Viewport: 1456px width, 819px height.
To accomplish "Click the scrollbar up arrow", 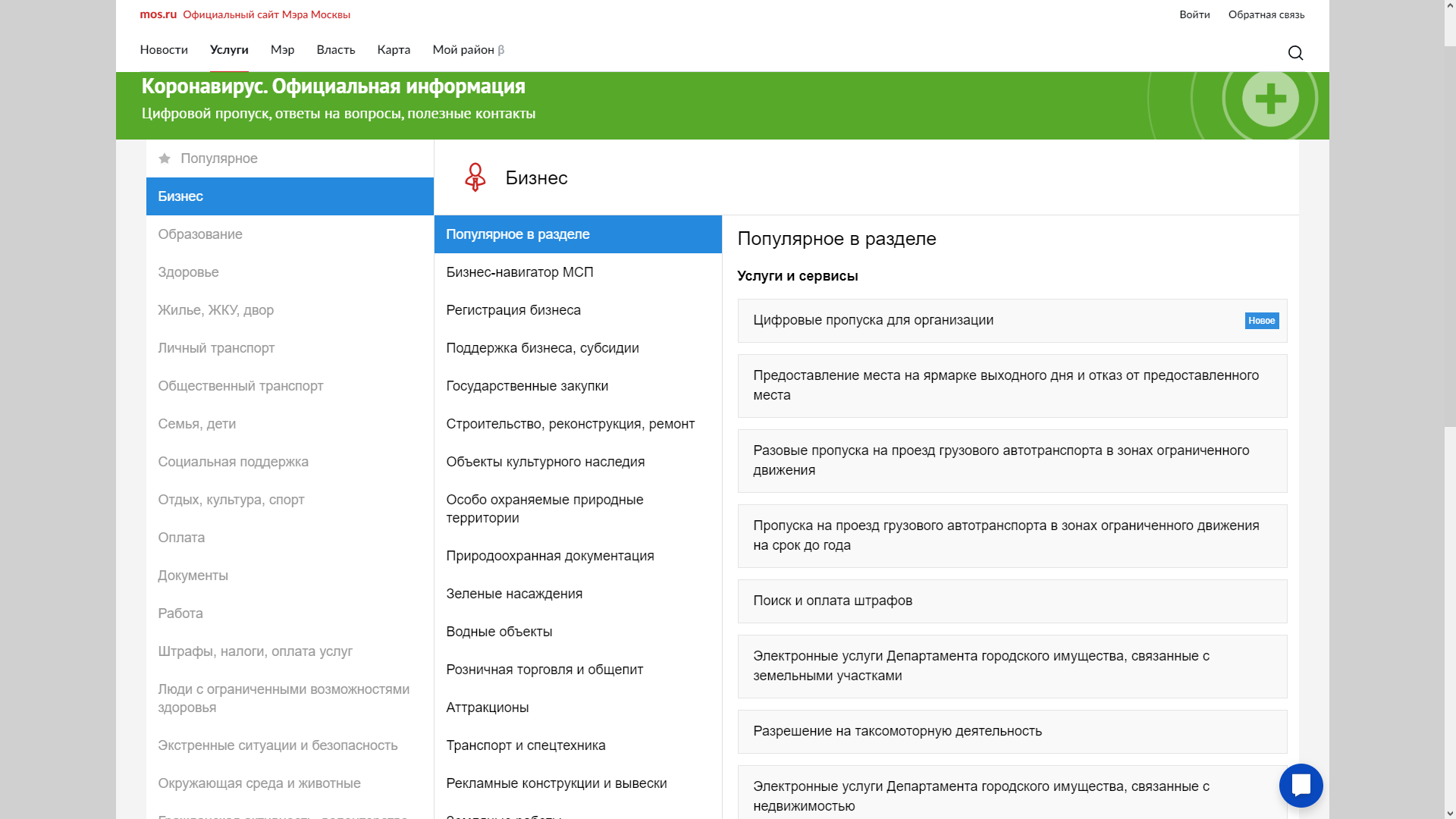I will pyautogui.click(x=1449, y=6).
